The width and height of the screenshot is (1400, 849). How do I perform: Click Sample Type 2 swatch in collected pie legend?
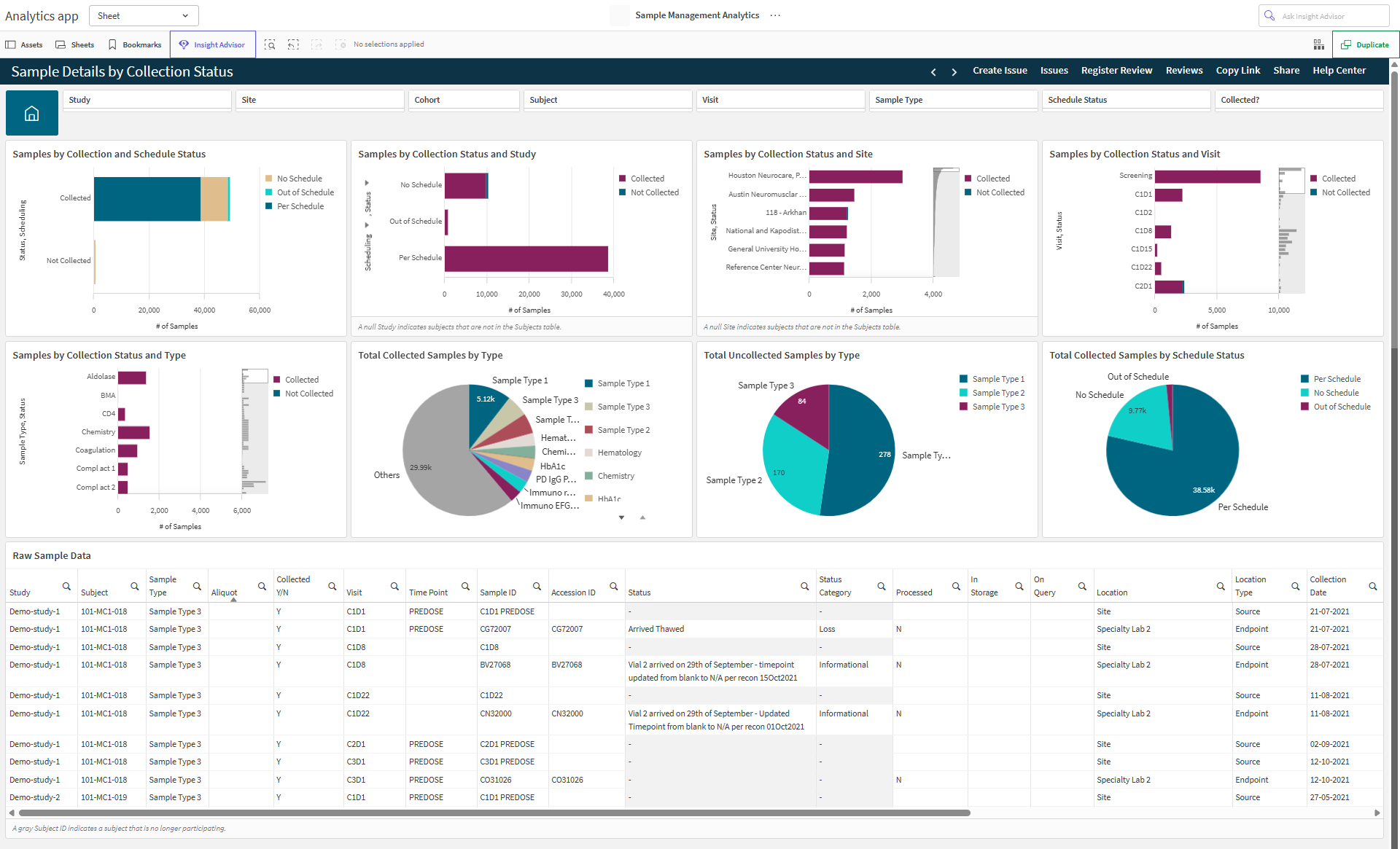pyautogui.click(x=588, y=430)
